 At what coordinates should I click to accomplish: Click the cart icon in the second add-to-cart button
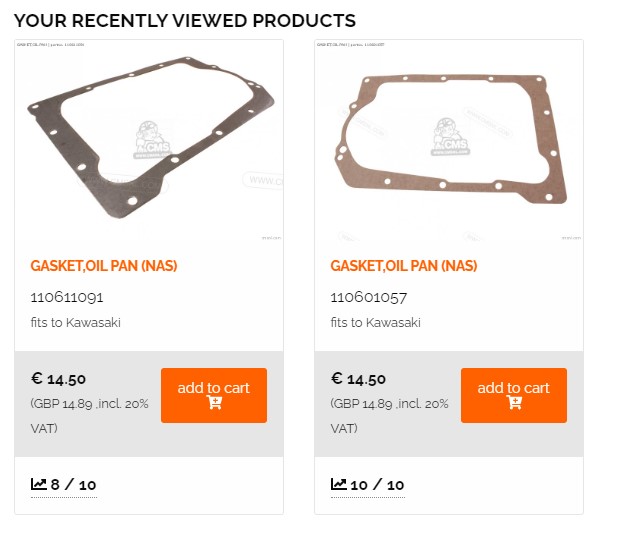coord(514,403)
